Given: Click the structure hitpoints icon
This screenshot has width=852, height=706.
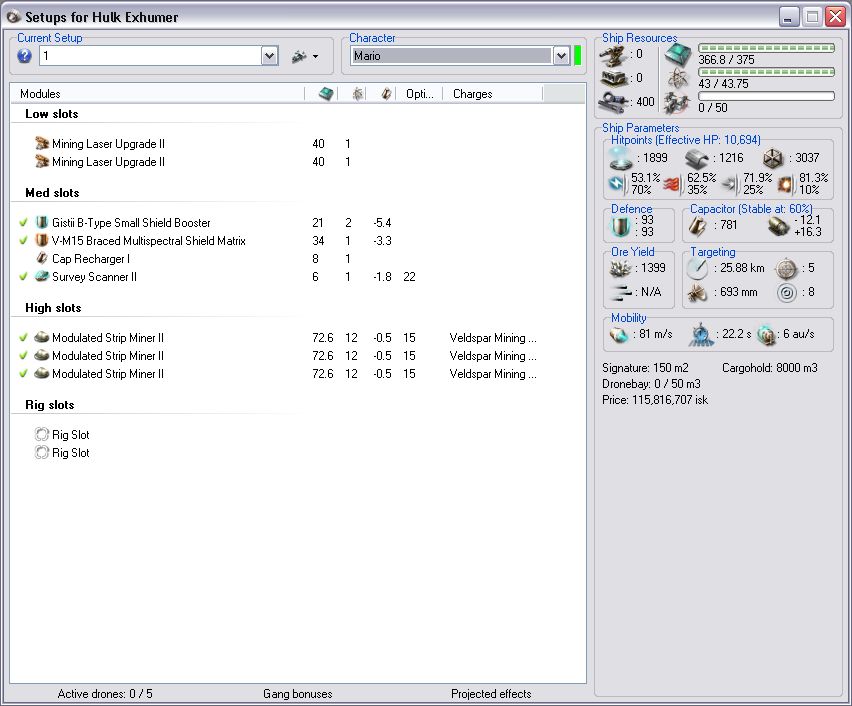Looking at the screenshot, I should tap(773, 159).
